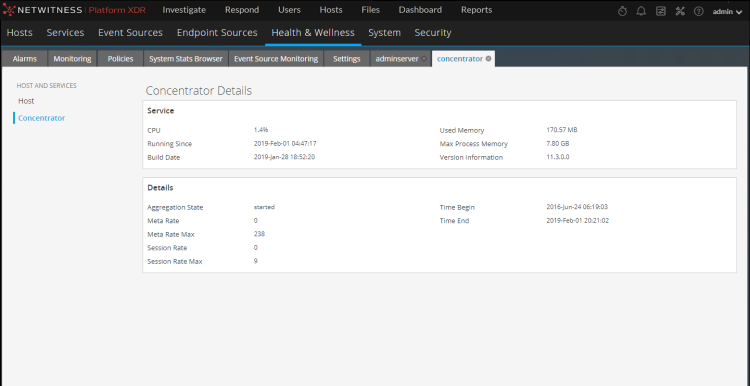
Task: Switch to the Event Source Monitoring tab
Action: pos(276,59)
